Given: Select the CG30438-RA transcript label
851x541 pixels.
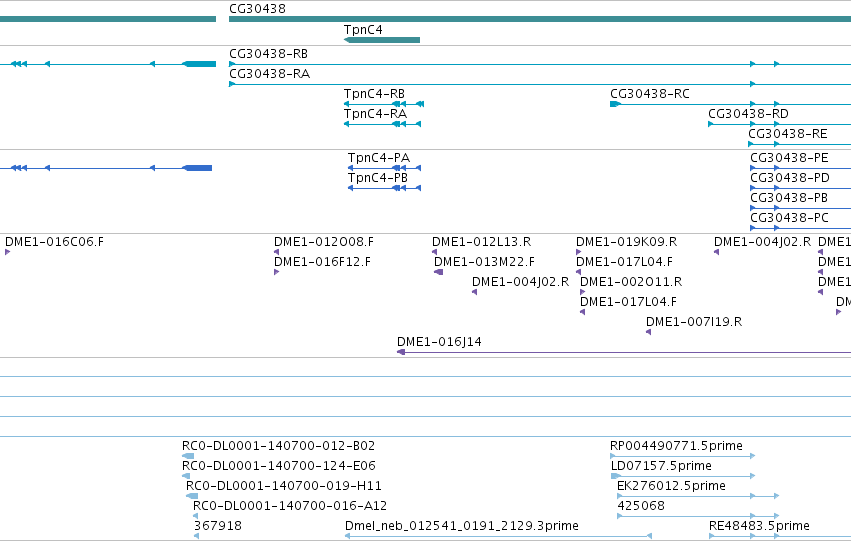Looking at the screenshot, I should pyautogui.click(x=269, y=74).
